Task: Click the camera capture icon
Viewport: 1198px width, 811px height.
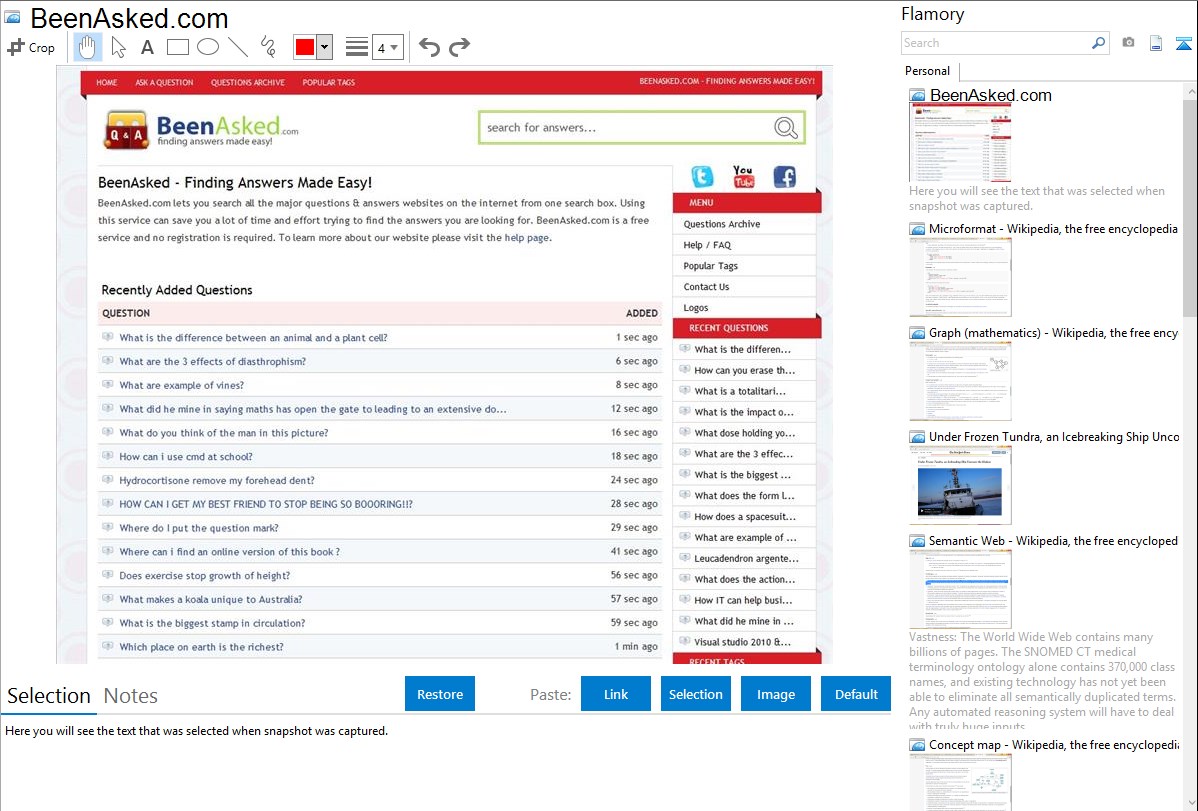Action: (1128, 43)
